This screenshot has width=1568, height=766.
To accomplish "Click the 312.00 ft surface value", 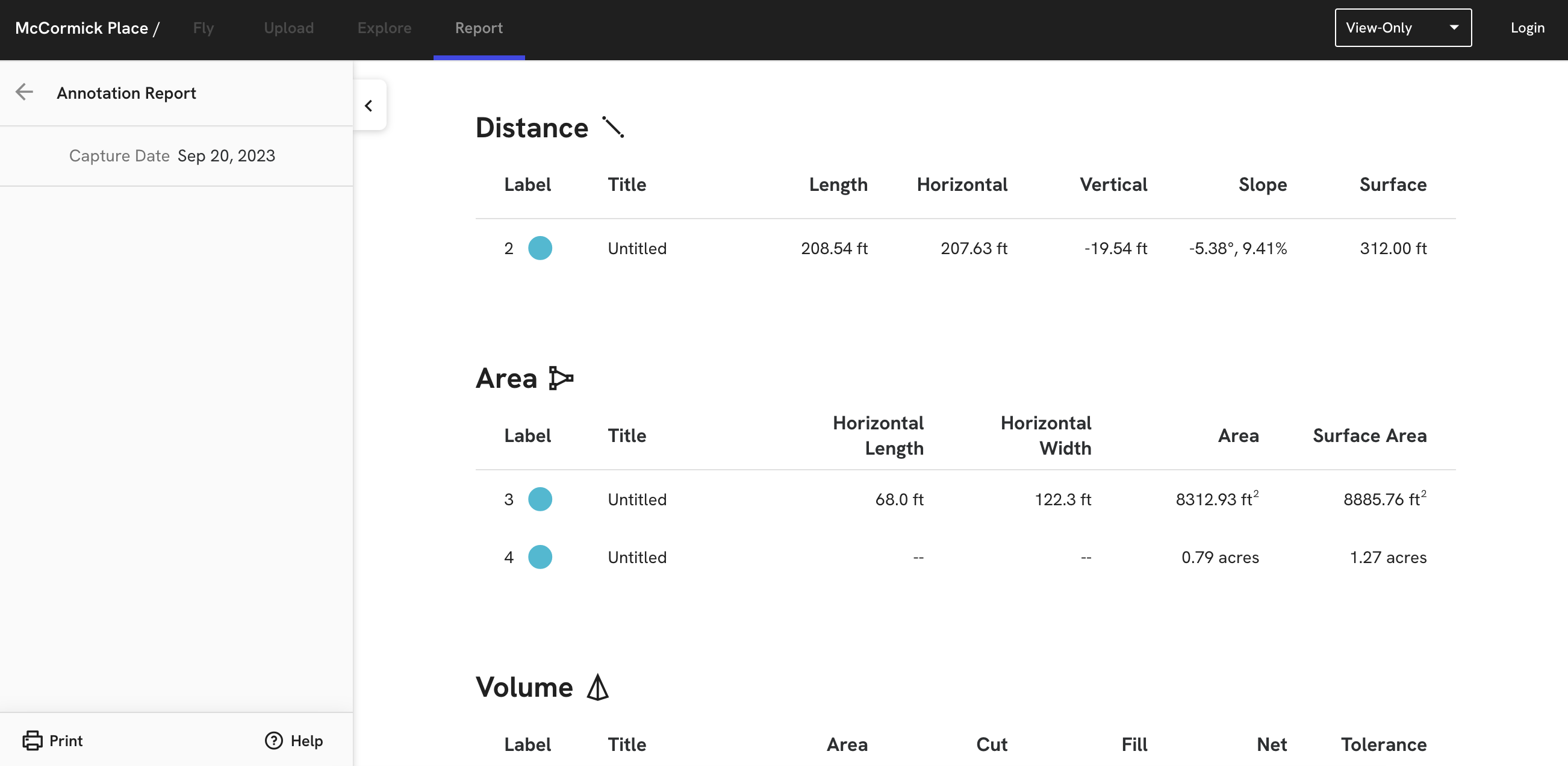I will (1393, 249).
